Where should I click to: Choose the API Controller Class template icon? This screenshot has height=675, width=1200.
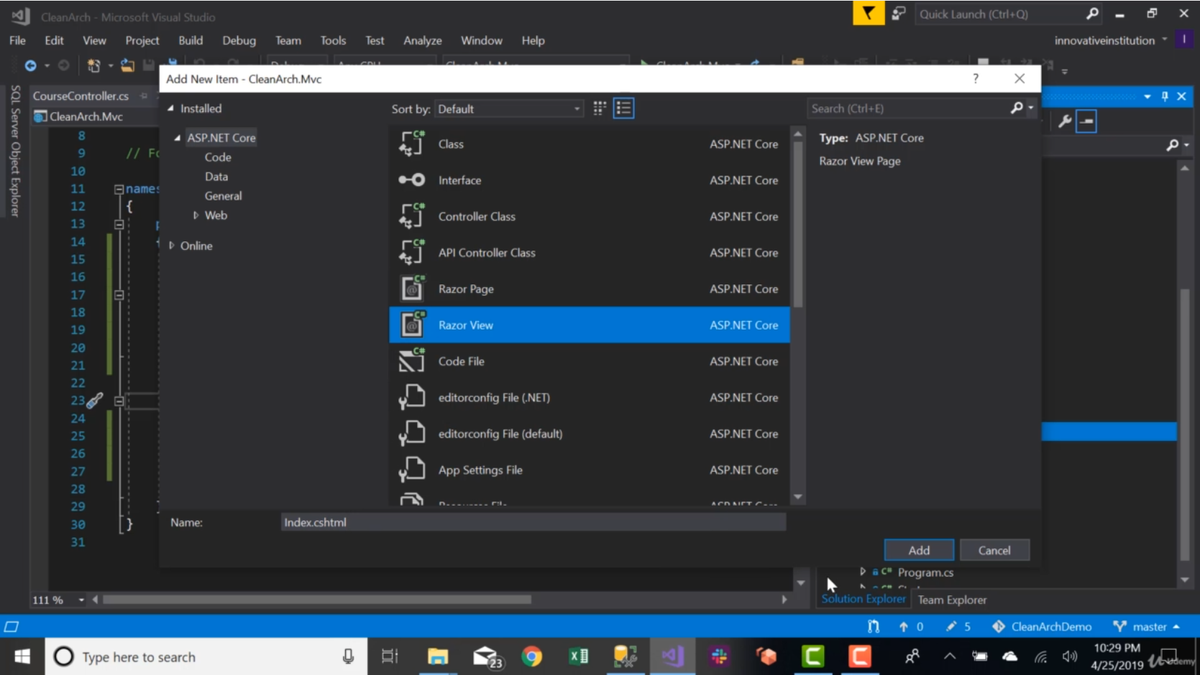click(412, 252)
